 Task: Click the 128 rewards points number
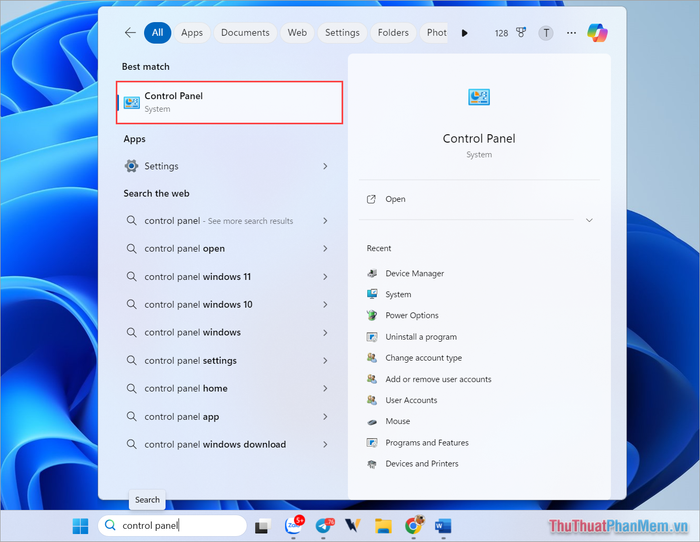(501, 33)
